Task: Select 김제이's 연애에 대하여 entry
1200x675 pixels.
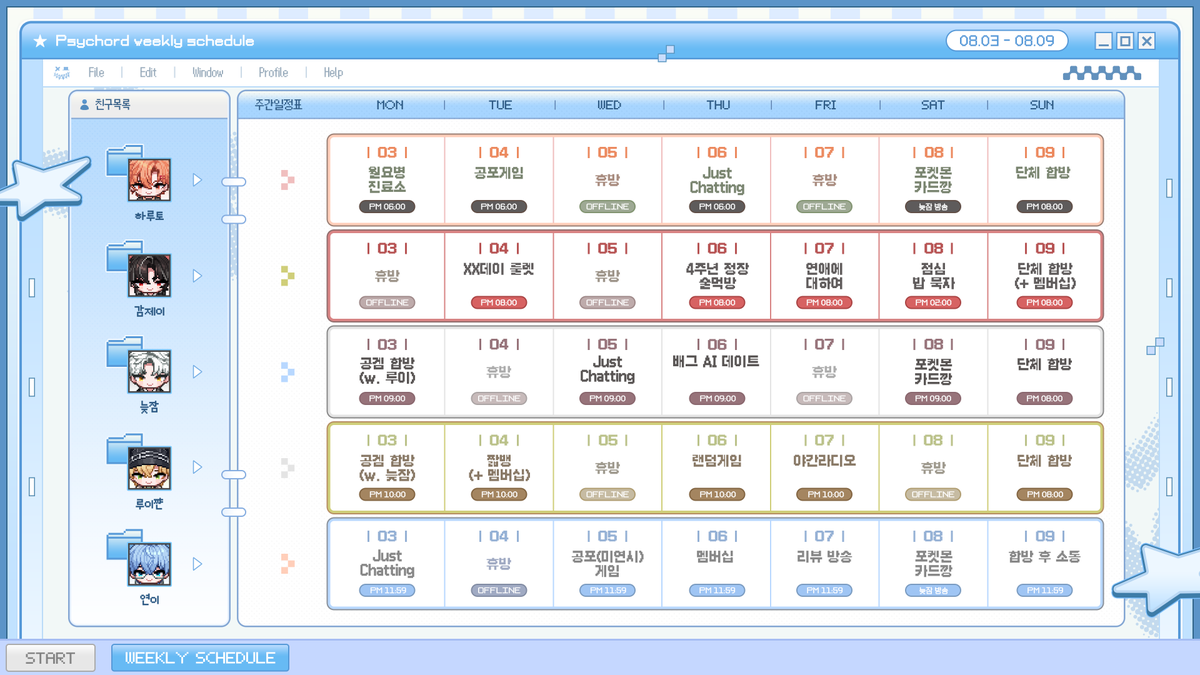Action: (x=825, y=276)
